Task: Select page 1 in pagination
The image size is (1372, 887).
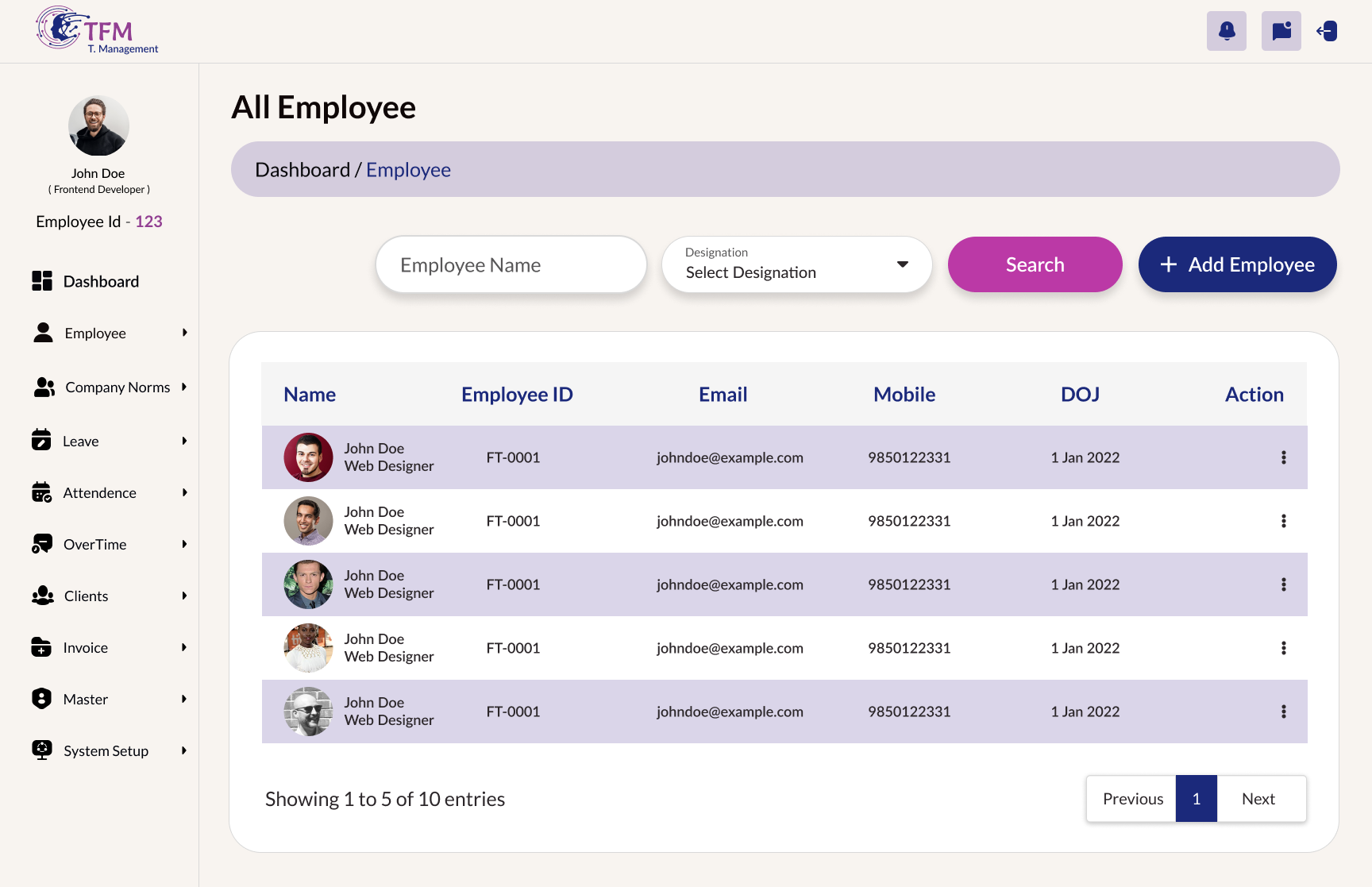Action: pyautogui.click(x=1197, y=799)
